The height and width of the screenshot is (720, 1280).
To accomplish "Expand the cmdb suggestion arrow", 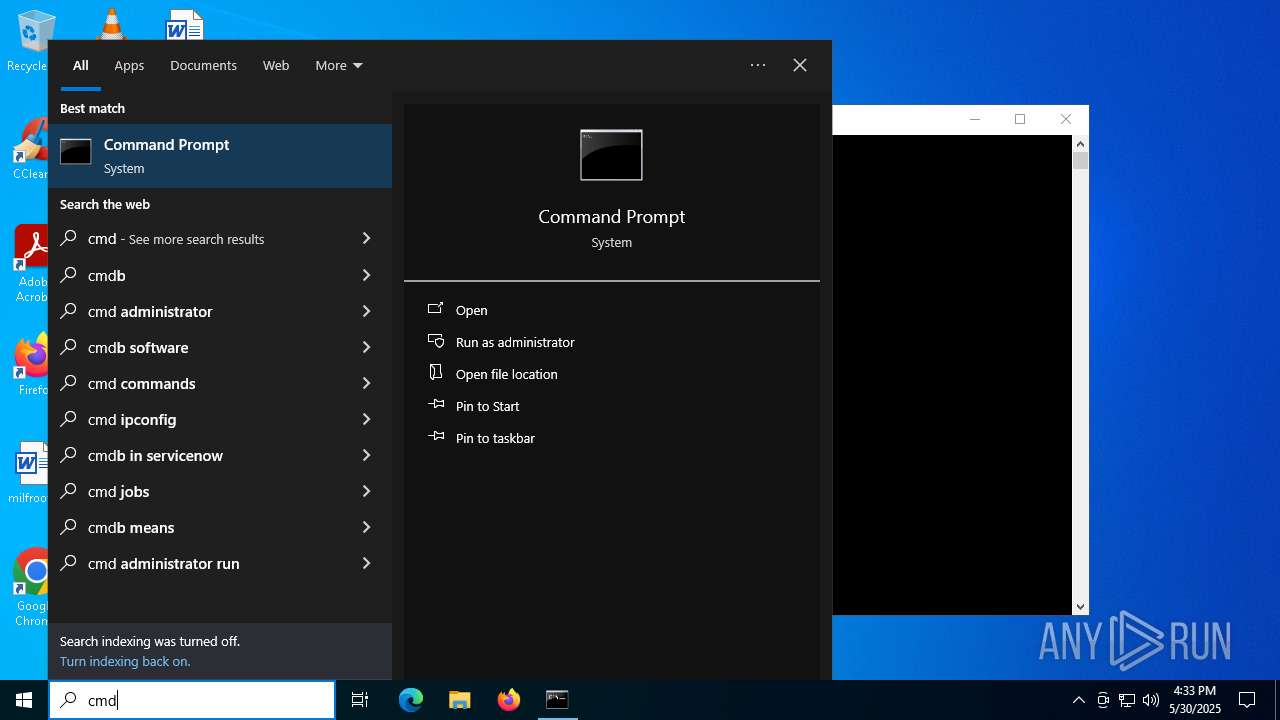I will click(x=366, y=275).
